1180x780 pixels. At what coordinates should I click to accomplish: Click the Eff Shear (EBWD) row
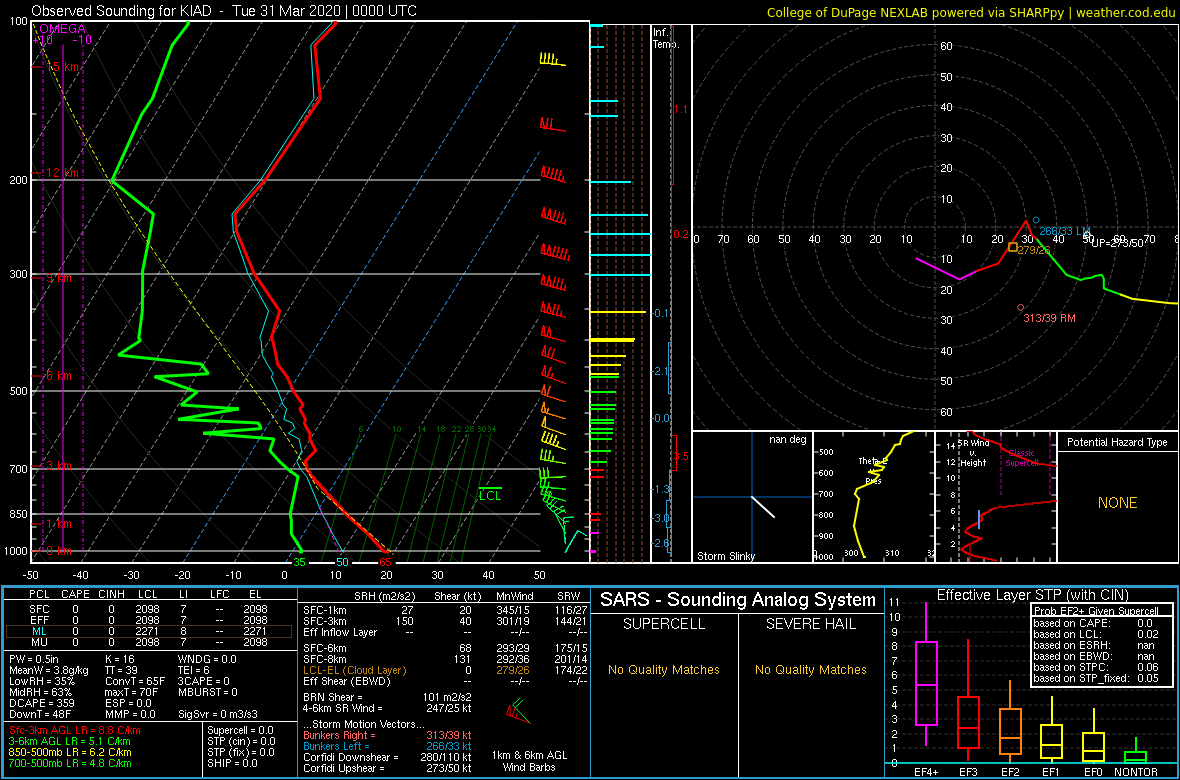(445, 681)
